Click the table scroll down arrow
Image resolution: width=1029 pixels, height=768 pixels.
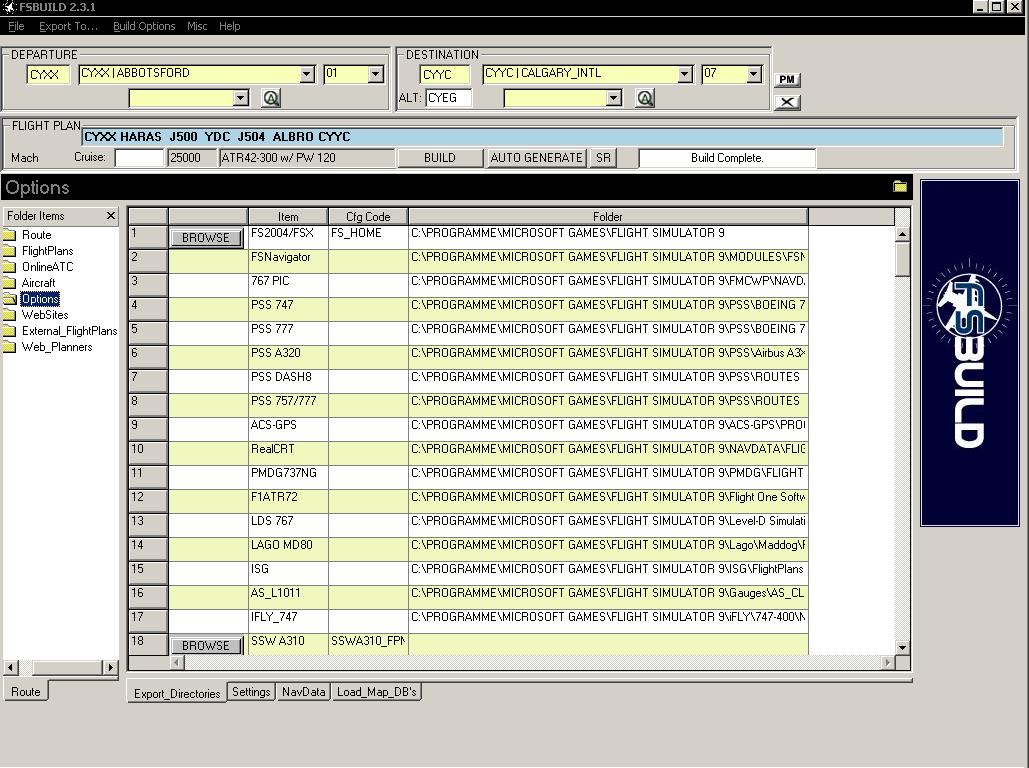[902, 647]
